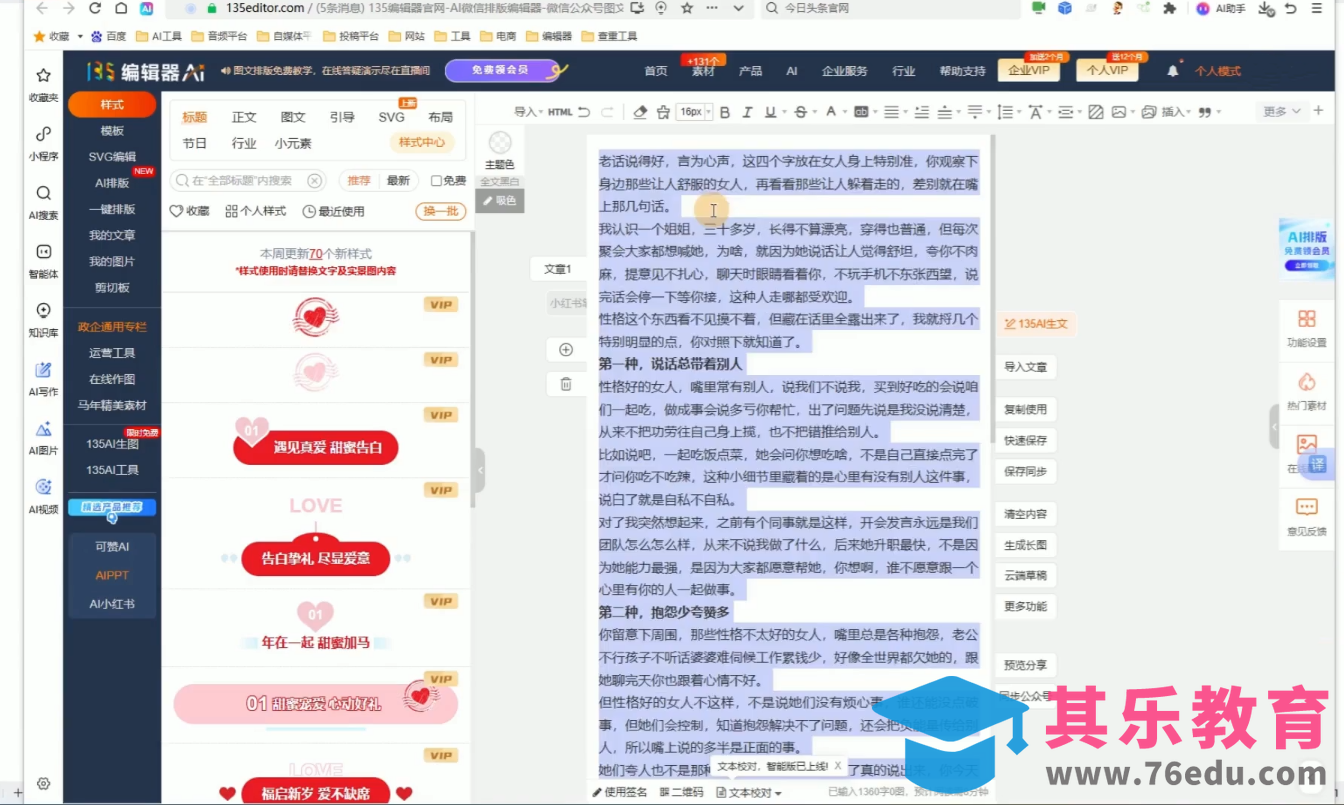
Task: Click the 主题色 theme color circle
Action: pos(500,143)
